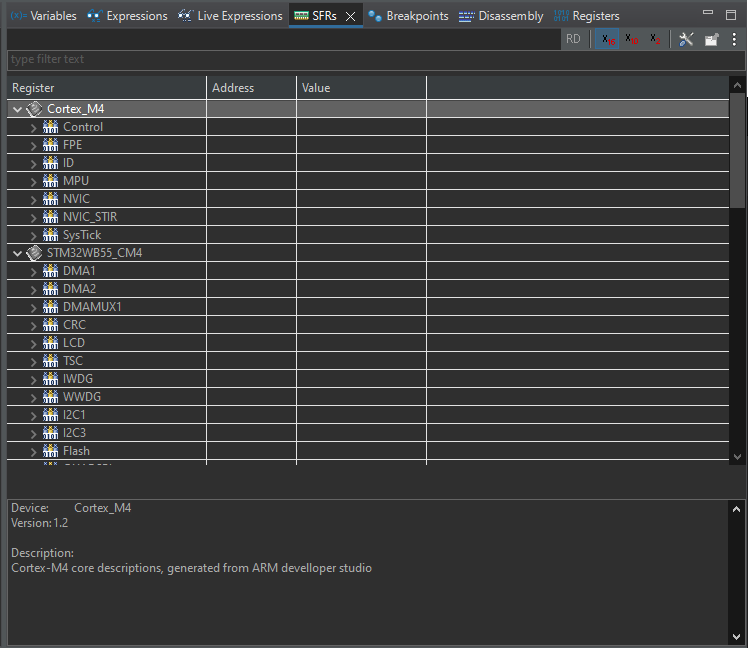Click the IWDG peripheral icon
Image resolution: width=748 pixels, height=648 pixels.
point(51,379)
